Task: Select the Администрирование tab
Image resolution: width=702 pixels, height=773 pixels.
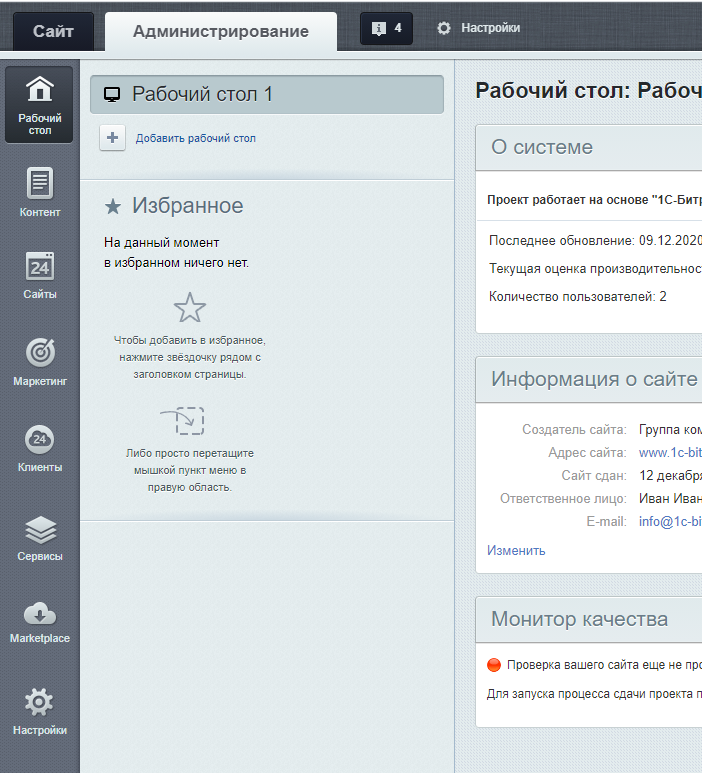Action: tap(221, 31)
